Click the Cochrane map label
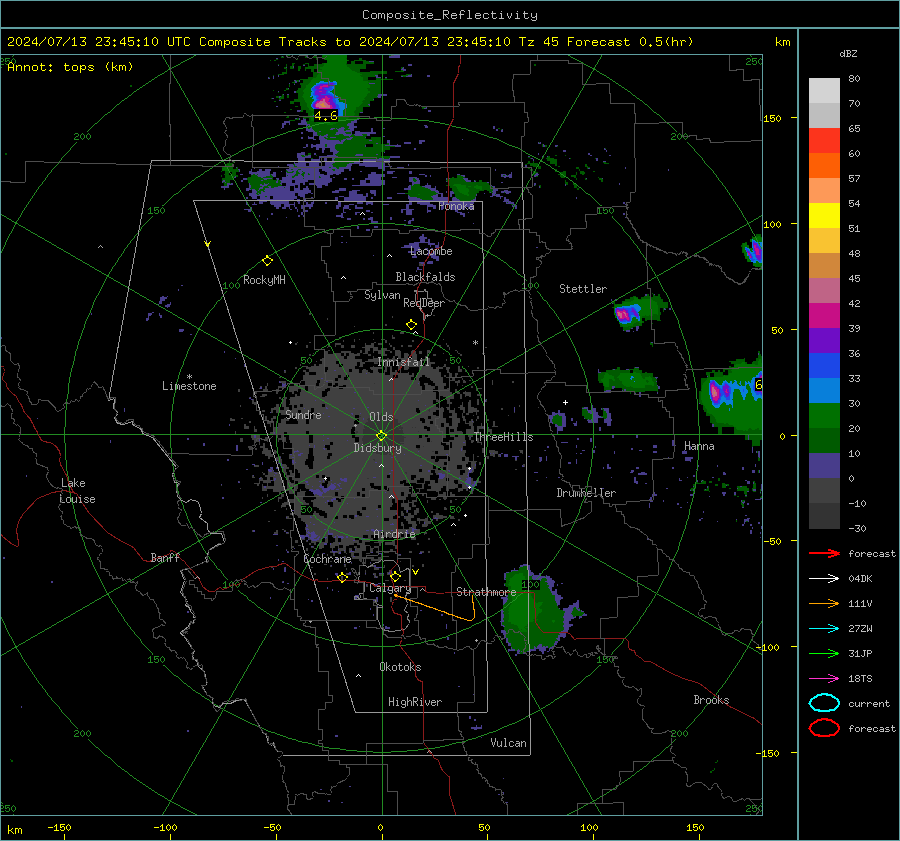The width and height of the screenshot is (900, 841). [327, 559]
